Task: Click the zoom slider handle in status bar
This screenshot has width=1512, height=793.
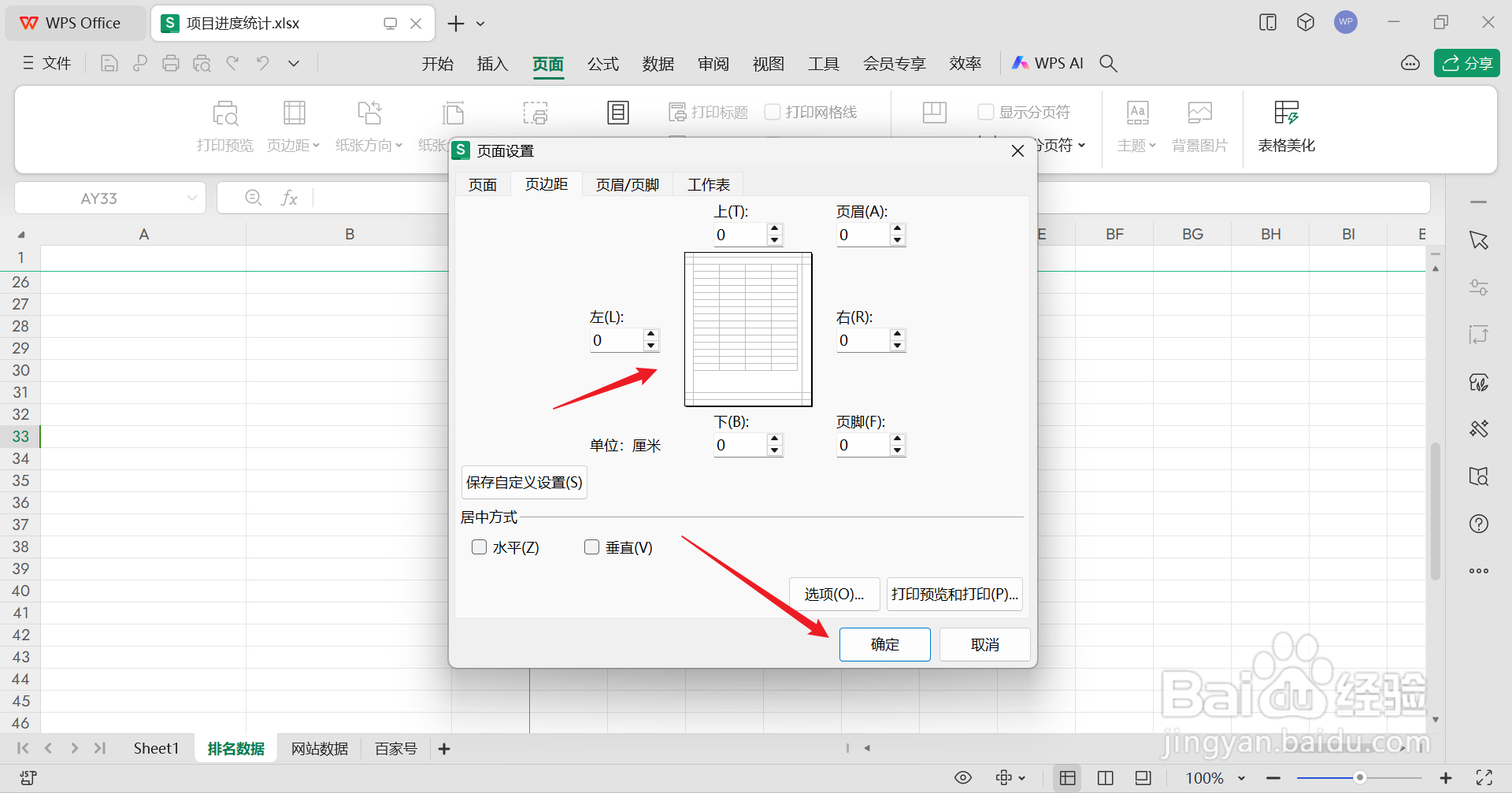Action: (1359, 778)
